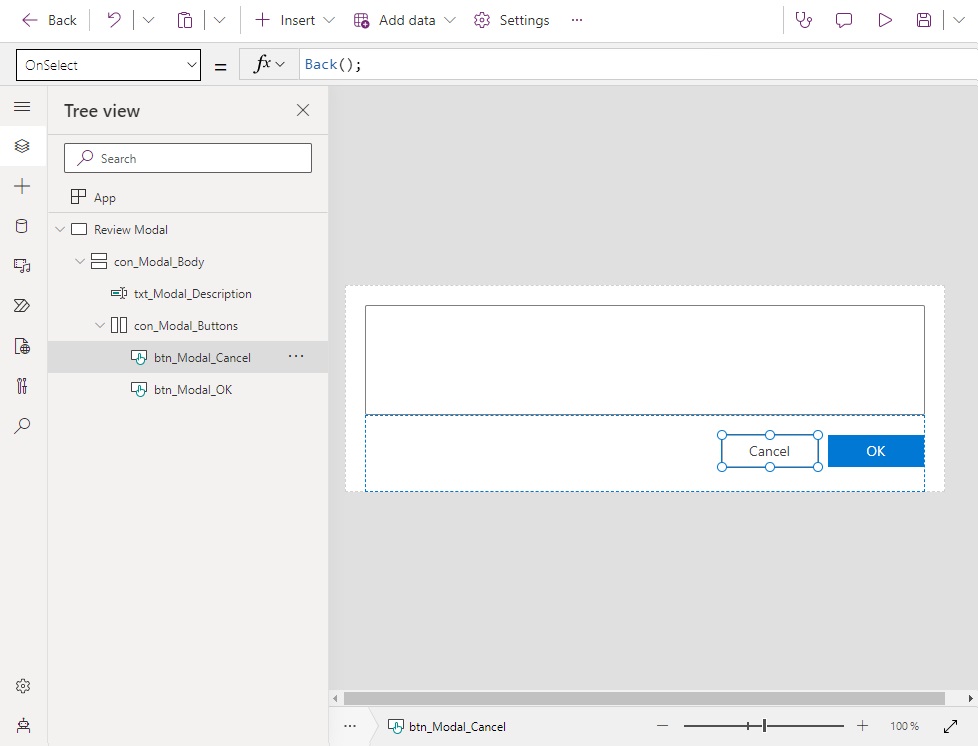Image resolution: width=978 pixels, height=746 pixels.
Task: Collapse the con_Modal_Body tree node
Action: tap(79, 261)
